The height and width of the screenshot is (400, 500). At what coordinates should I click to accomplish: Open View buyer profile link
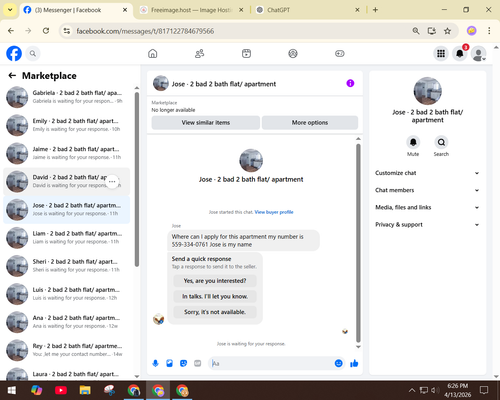[274, 212]
